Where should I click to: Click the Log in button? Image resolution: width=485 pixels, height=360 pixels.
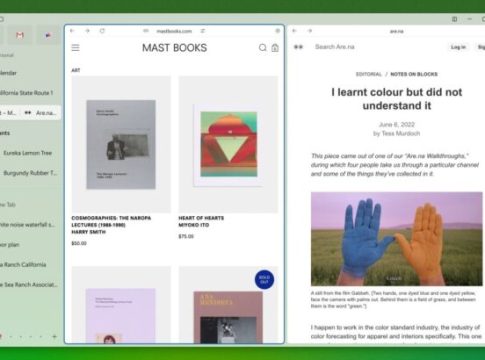(458, 47)
